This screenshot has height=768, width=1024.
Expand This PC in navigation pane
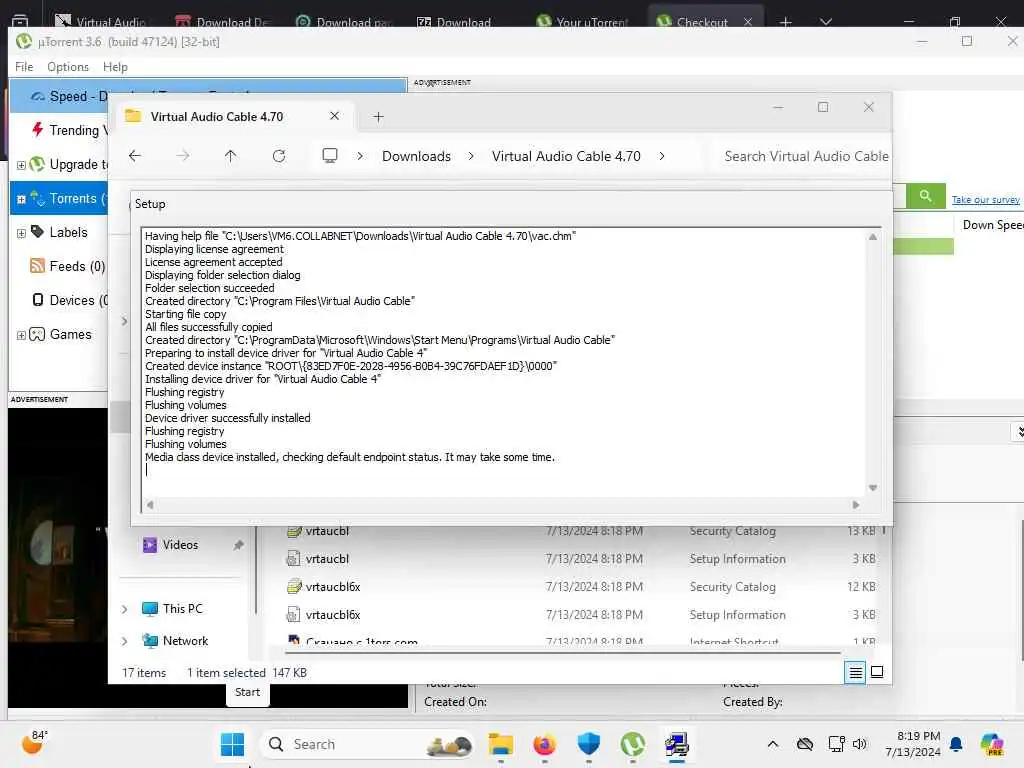pos(125,609)
